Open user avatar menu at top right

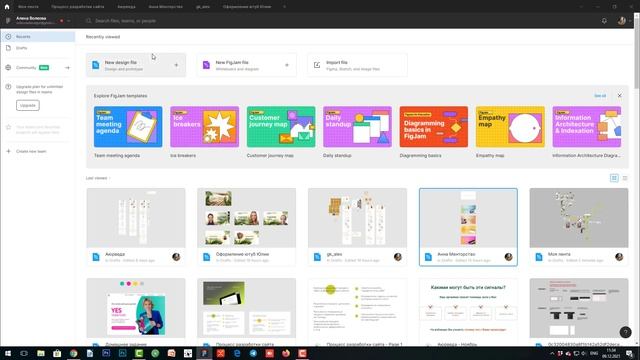622,20
